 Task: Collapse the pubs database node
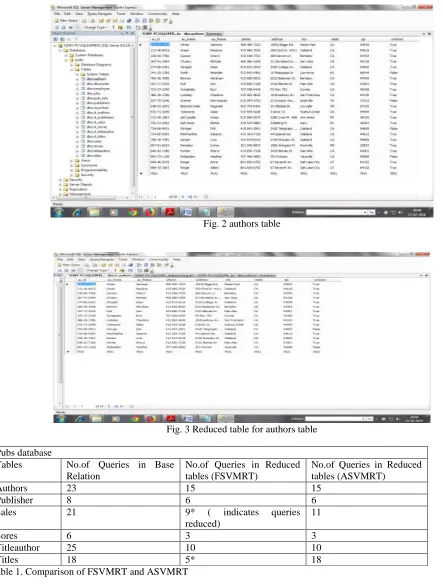click(x=66, y=60)
